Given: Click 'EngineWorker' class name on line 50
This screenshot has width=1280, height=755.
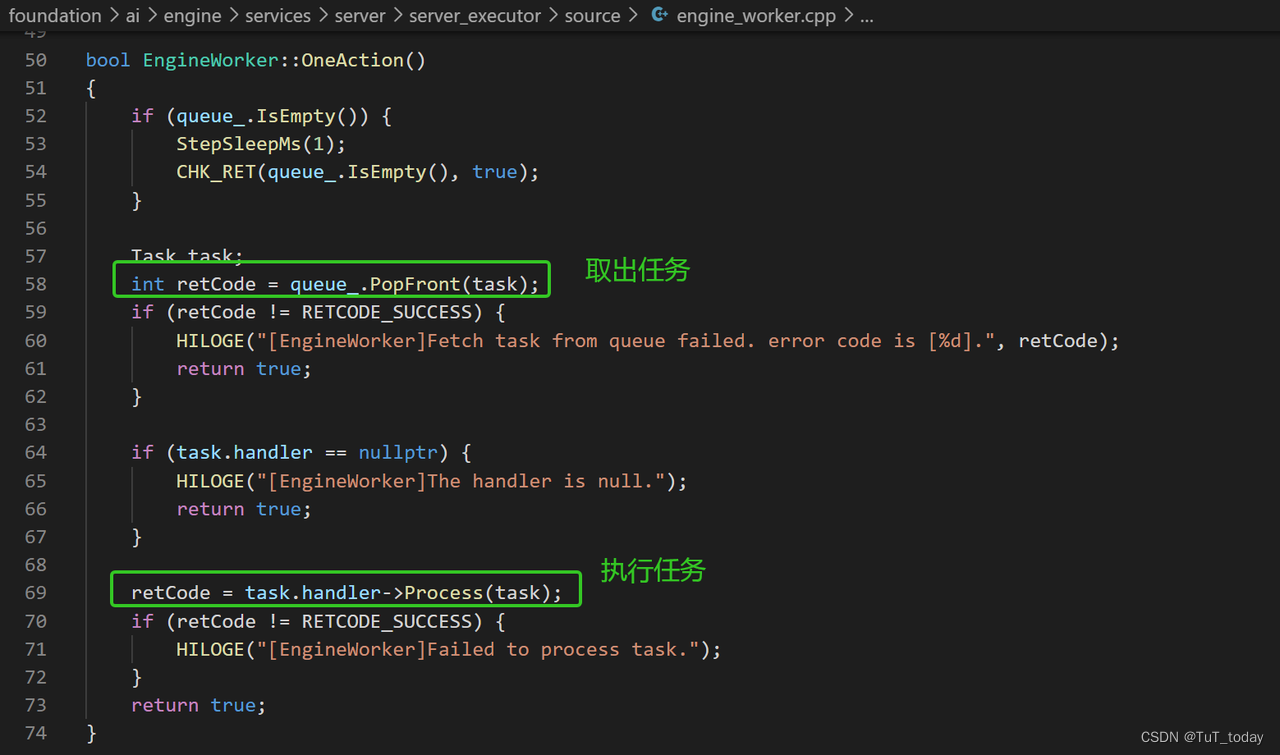Looking at the screenshot, I should point(210,60).
